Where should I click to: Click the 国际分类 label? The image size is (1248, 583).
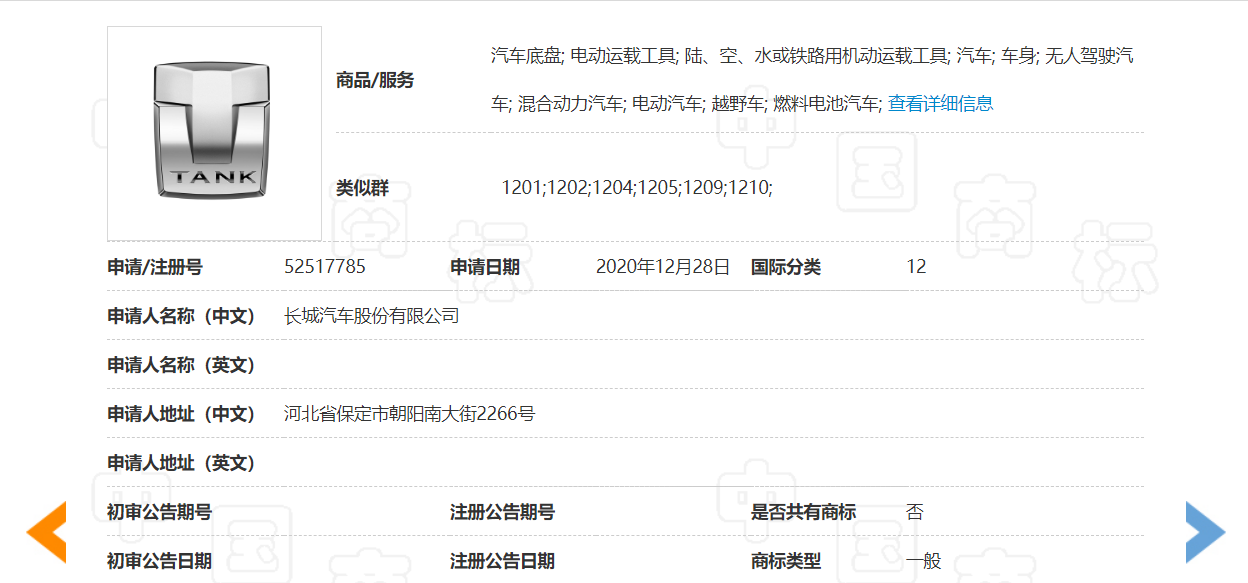786,267
